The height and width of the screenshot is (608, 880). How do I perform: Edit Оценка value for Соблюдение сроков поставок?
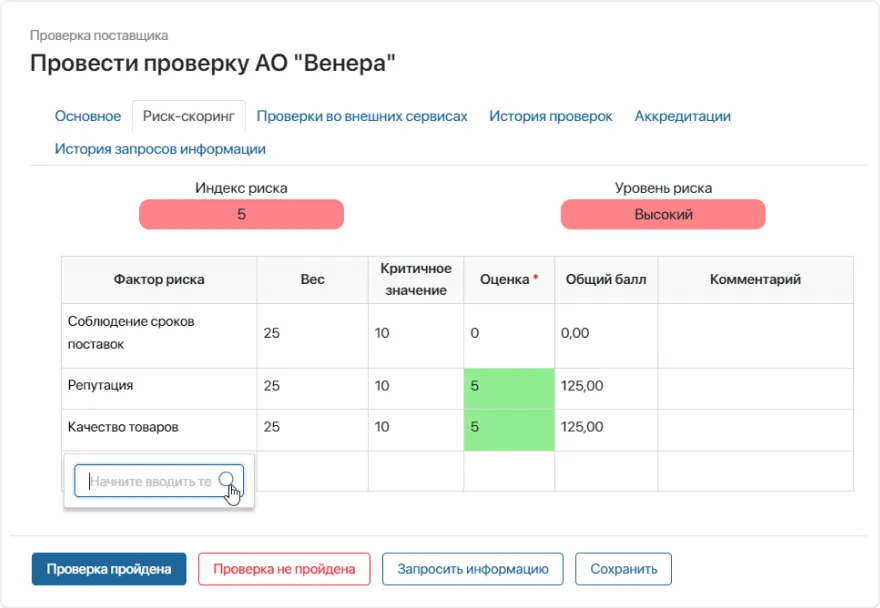(508, 334)
